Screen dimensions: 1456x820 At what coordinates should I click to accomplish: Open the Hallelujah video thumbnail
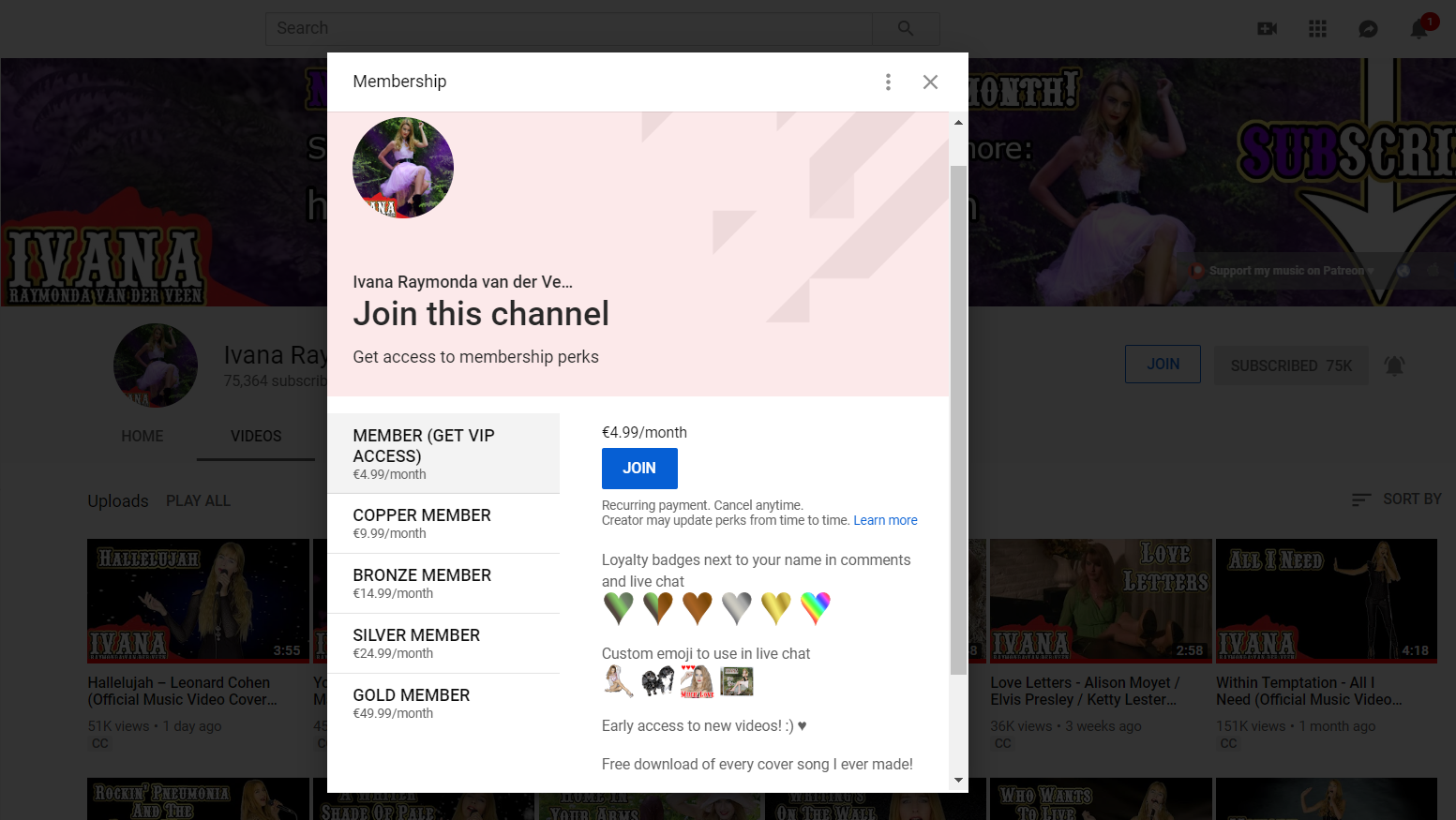(198, 601)
